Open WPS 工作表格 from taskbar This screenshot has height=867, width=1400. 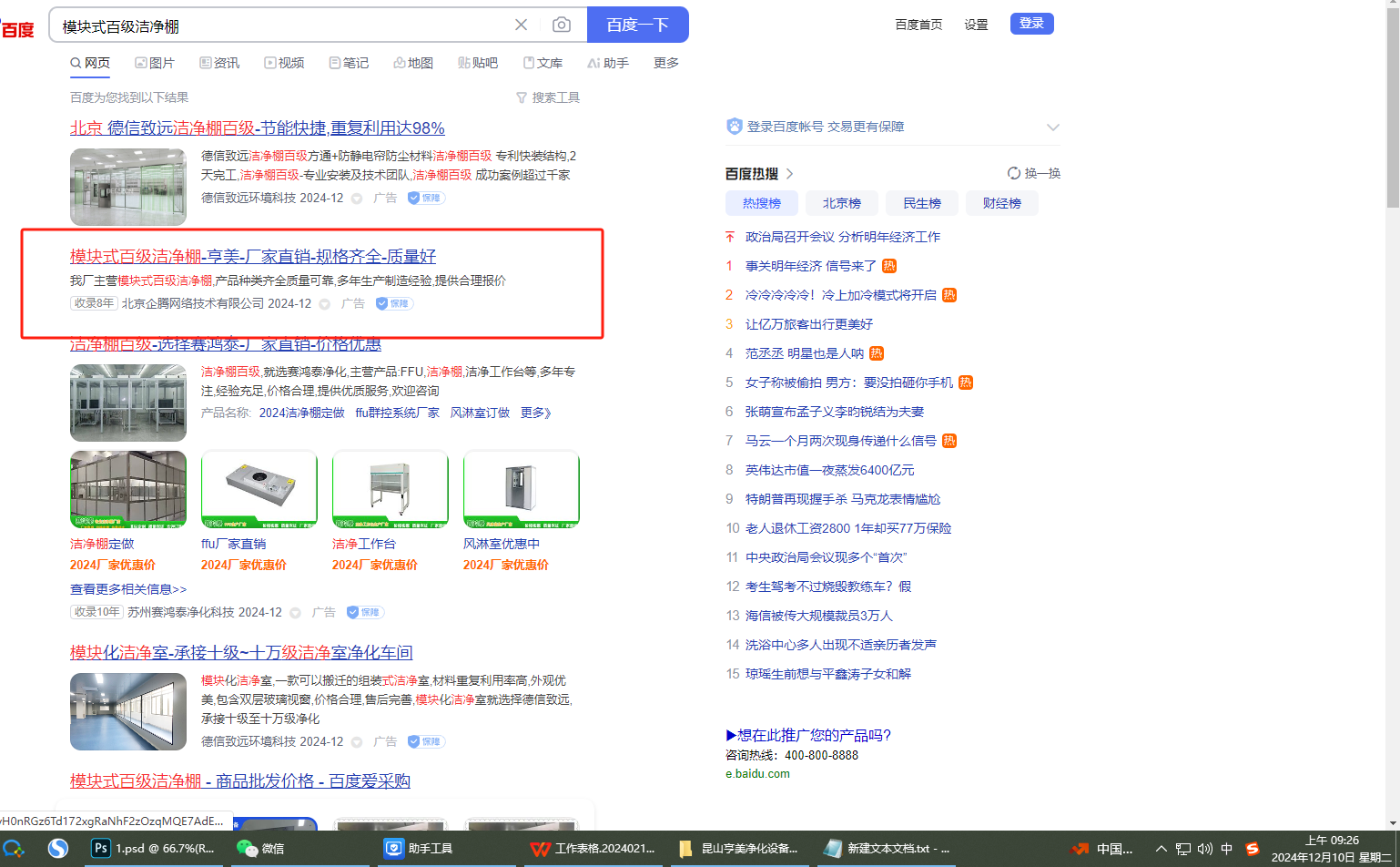tap(593, 848)
